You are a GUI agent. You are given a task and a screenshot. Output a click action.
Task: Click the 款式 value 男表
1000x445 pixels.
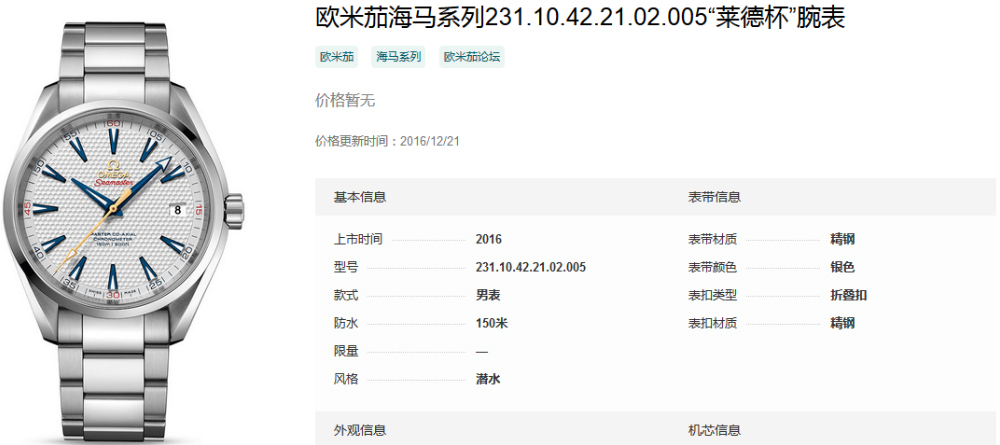pyautogui.click(x=488, y=296)
